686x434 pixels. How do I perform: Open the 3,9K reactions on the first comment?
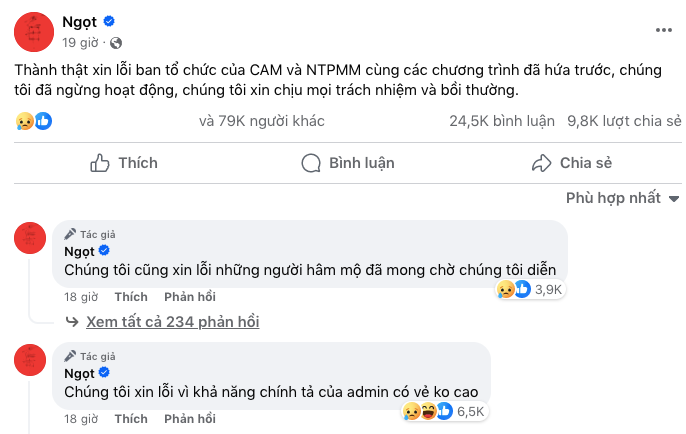click(x=530, y=290)
